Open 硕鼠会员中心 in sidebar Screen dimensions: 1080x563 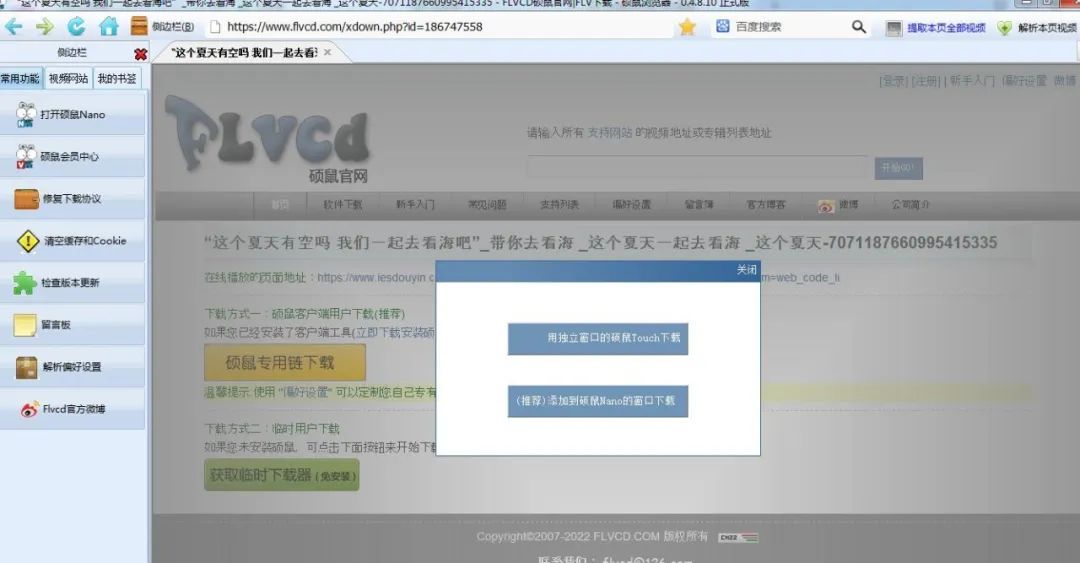pos(72,156)
